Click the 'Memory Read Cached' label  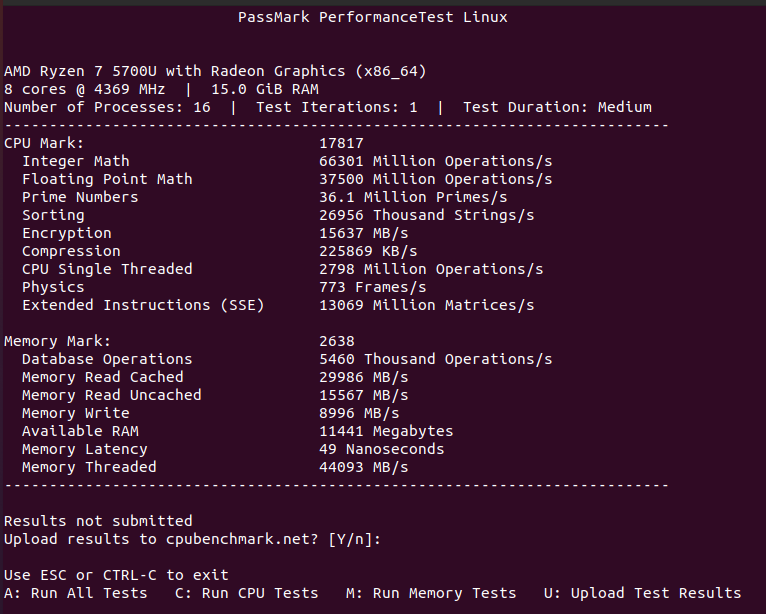pyautogui.click(x=103, y=377)
